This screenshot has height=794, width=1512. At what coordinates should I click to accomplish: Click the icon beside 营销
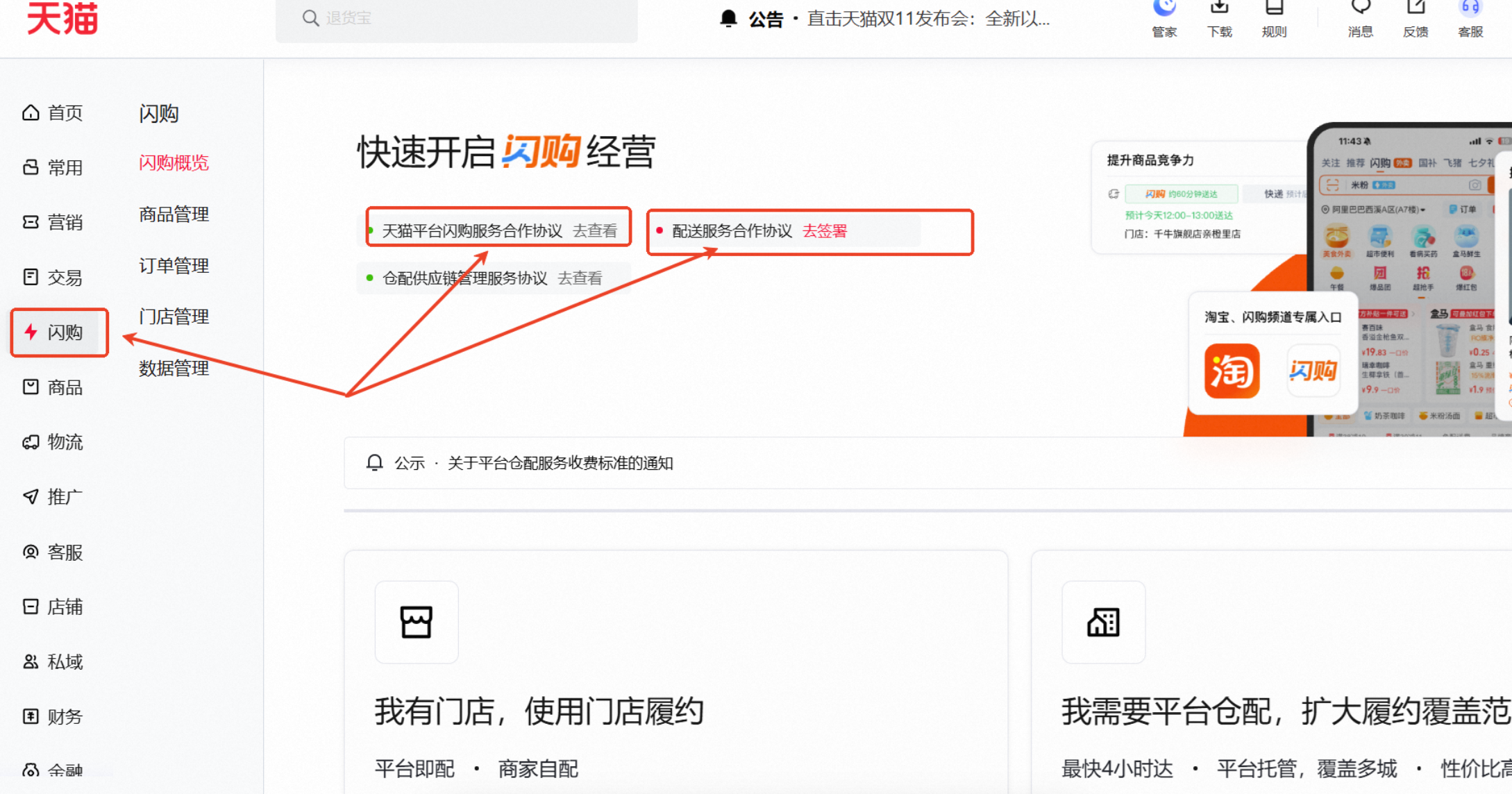[31, 222]
